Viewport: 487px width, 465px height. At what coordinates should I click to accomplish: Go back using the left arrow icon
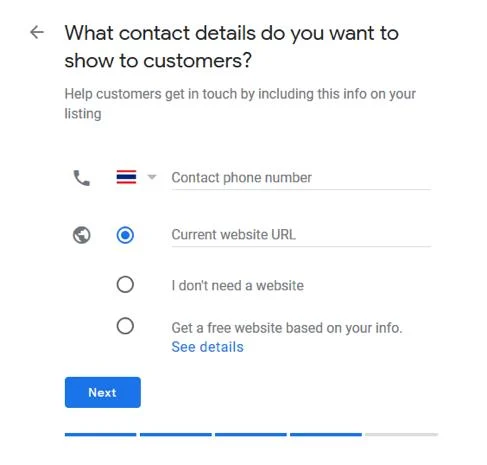pos(37,32)
